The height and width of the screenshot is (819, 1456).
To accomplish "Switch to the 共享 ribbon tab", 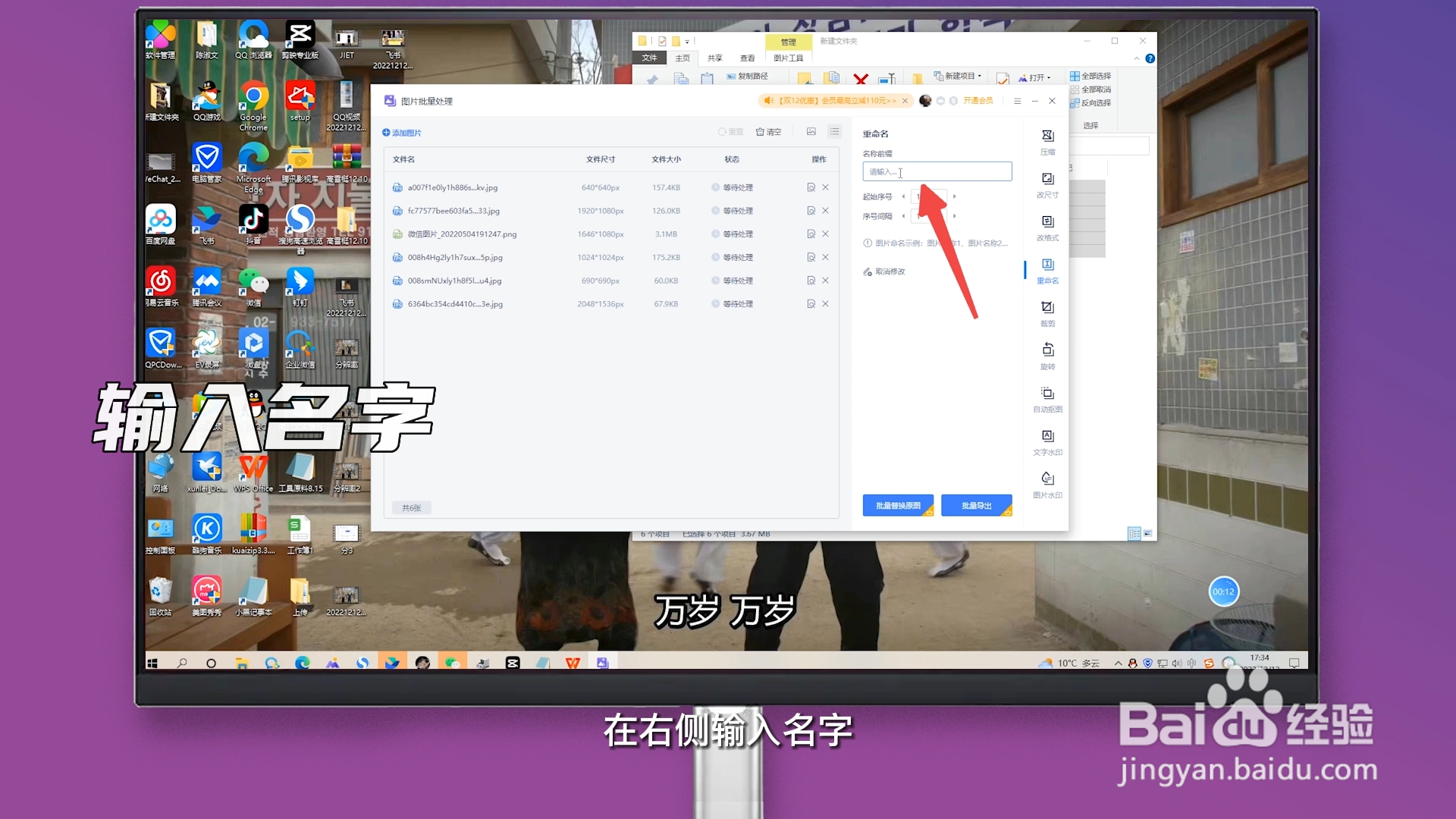I will click(x=714, y=58).
